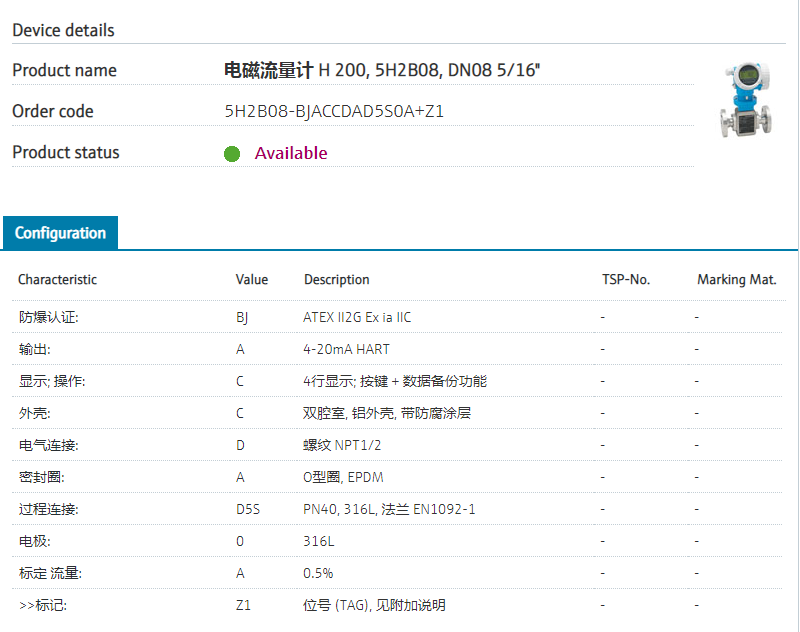
Task: Click the 4-20mA HART output description
Action: pos(346,349)
